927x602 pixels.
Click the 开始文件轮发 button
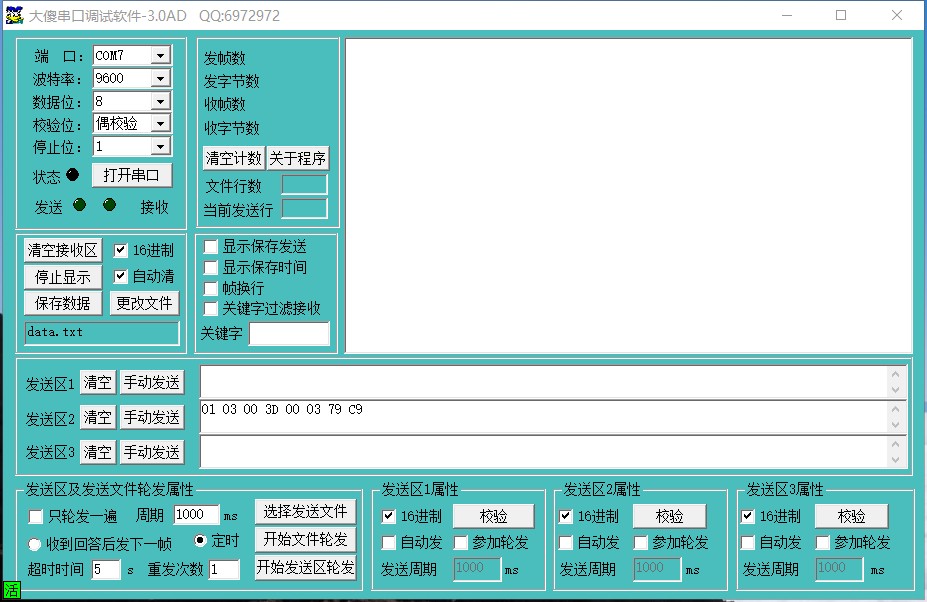(306, 539)
